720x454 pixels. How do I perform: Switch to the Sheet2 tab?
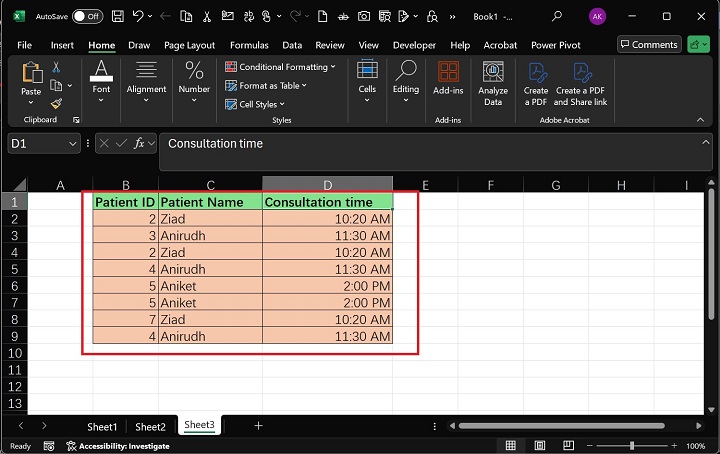pos(150,426)
